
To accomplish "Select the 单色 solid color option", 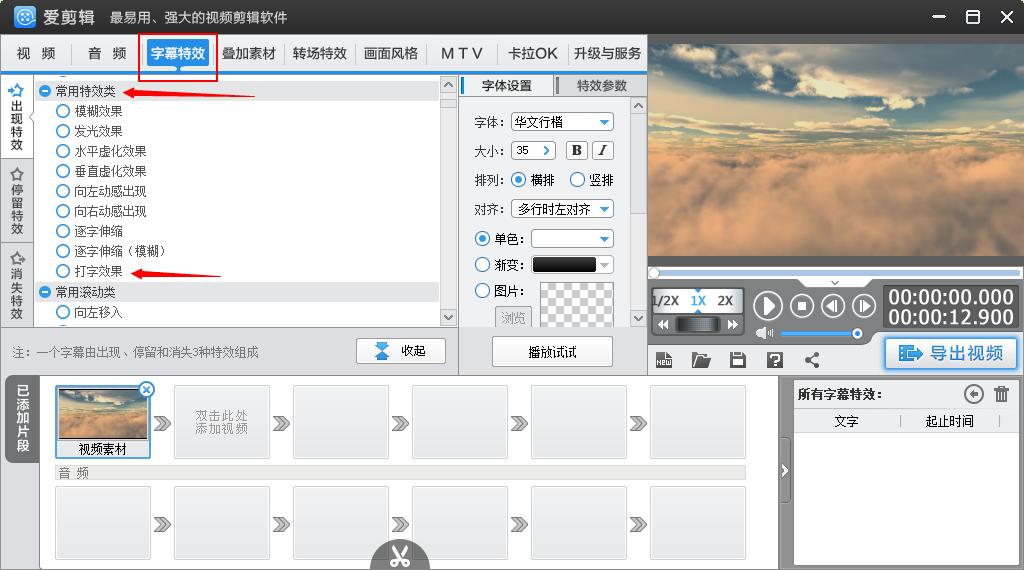I will [482, 239].
